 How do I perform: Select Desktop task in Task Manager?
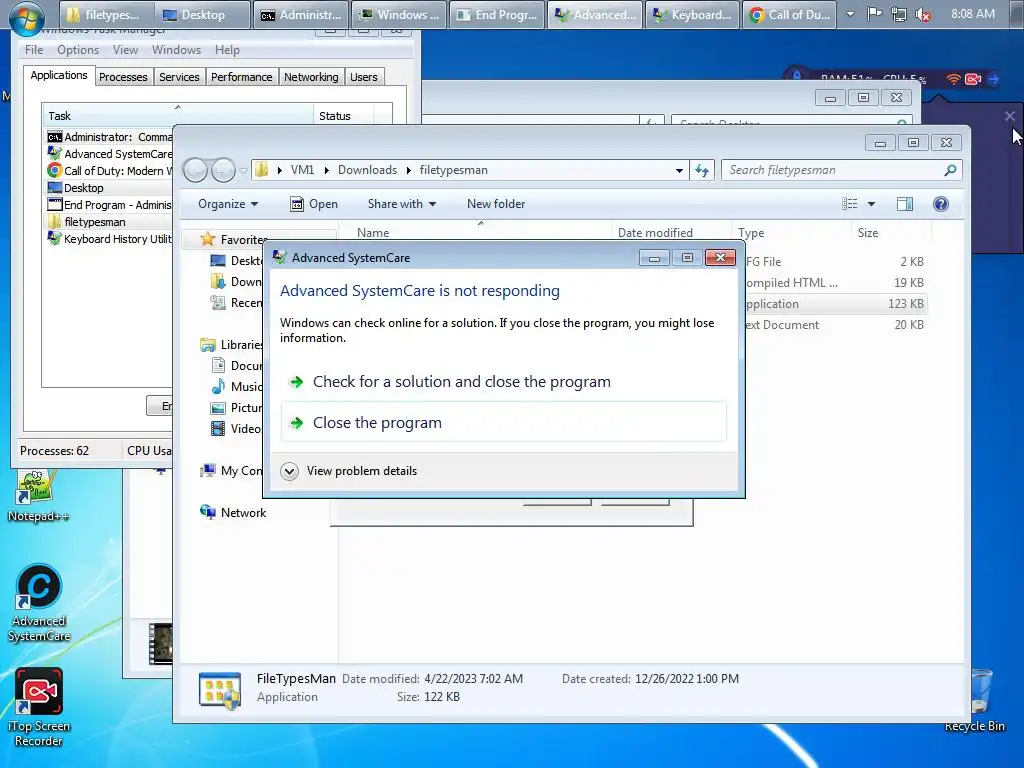point(109,188)
